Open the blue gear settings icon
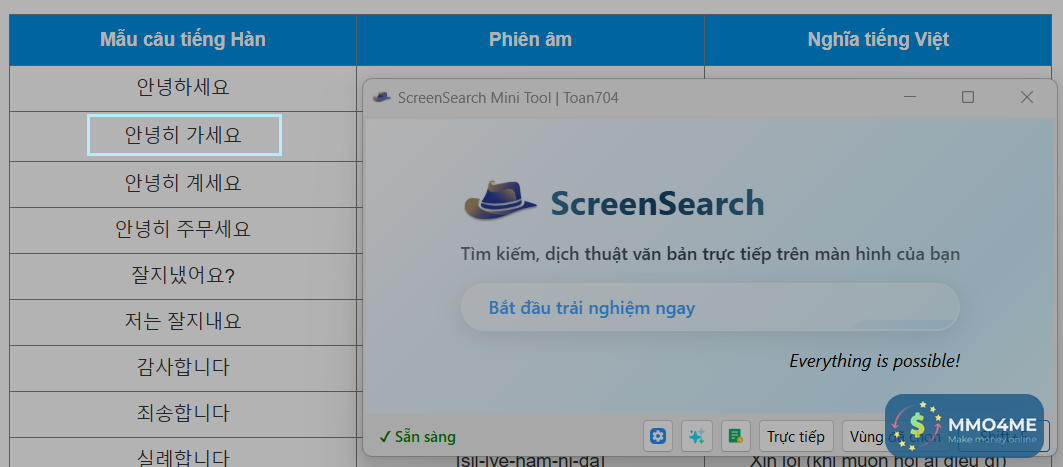The image size is (1063, 467). [x=658, y=436]
